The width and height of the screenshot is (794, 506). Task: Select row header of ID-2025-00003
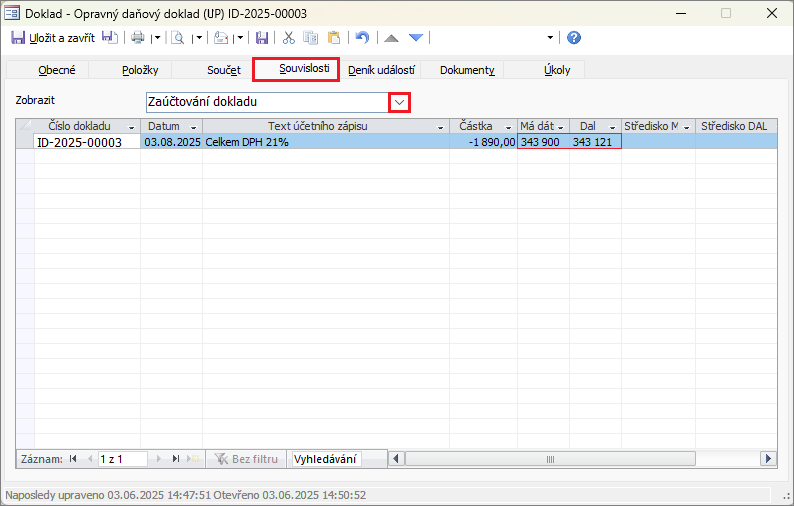[x=25, y=141]
